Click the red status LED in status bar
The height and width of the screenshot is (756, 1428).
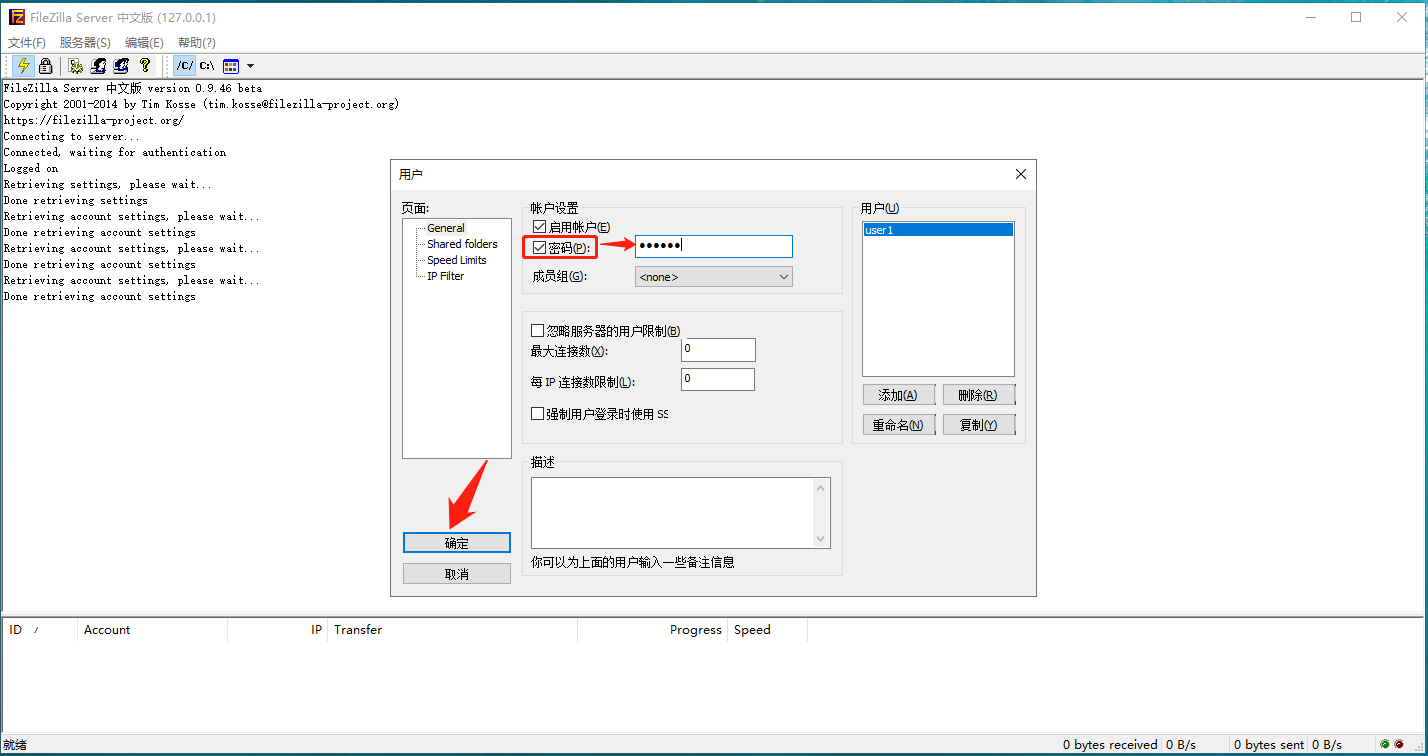[1399, 744]
